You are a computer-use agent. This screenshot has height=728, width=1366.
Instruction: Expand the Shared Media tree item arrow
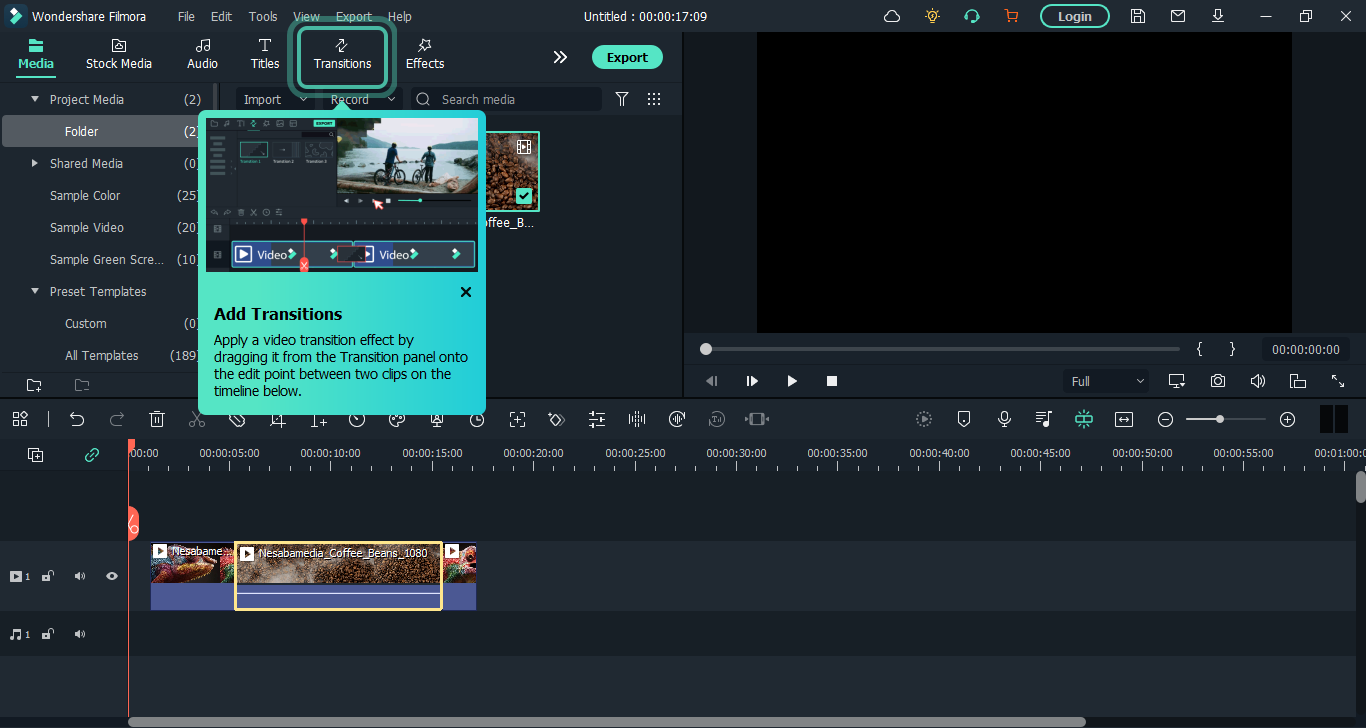35,163
